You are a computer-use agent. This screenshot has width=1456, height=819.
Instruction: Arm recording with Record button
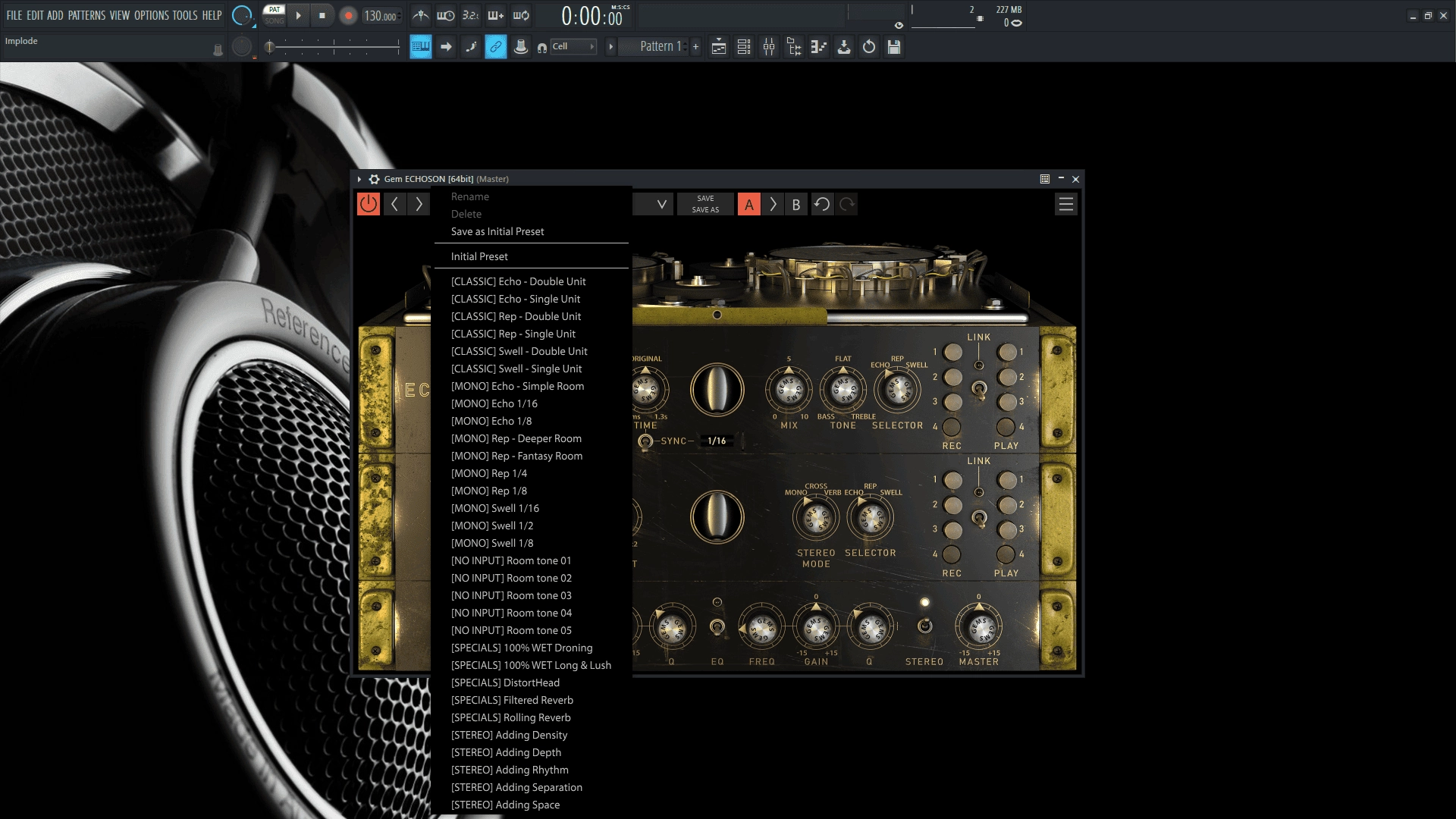pyautogui.click(x=348, y=15)
